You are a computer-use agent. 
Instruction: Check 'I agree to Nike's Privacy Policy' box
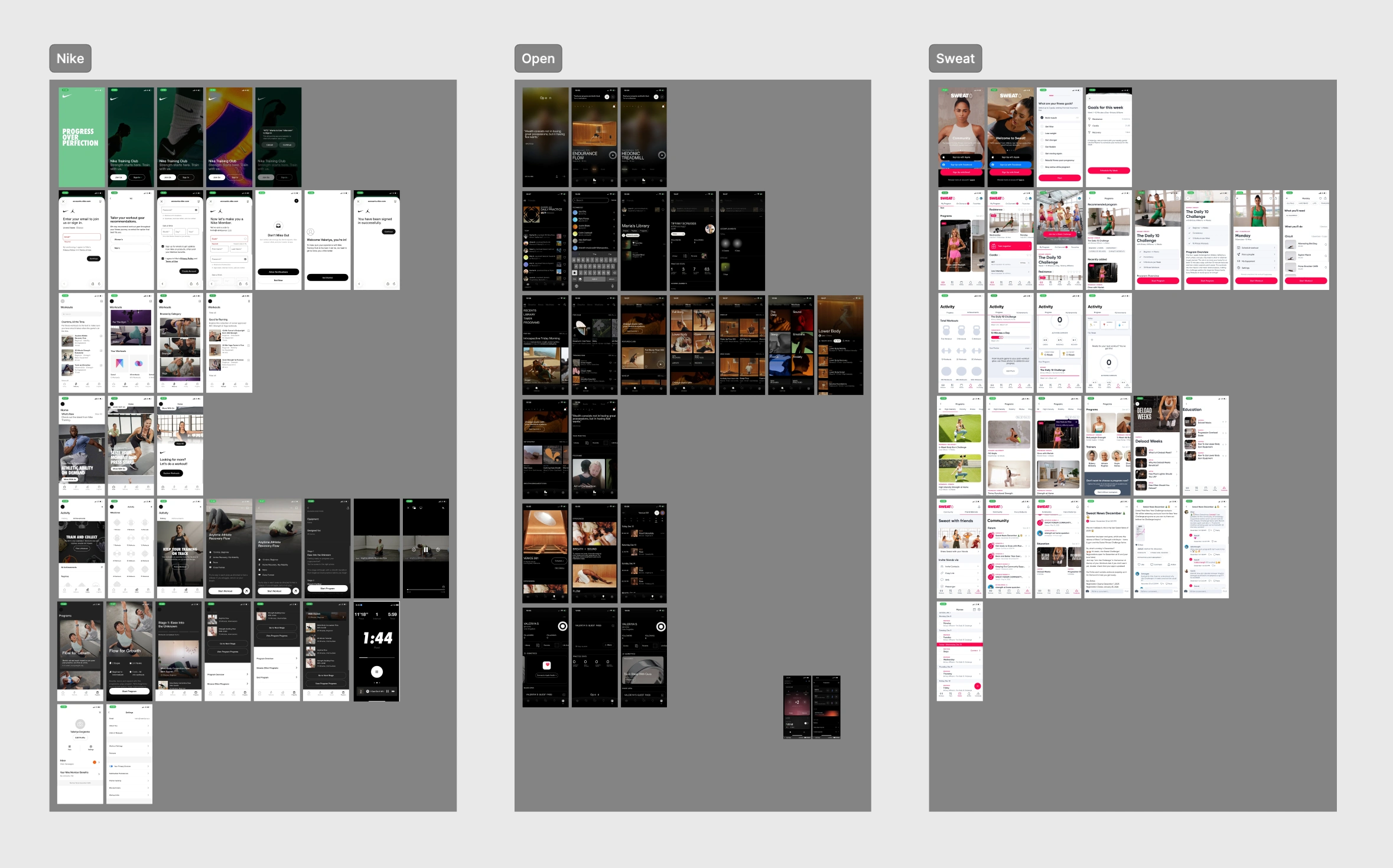(x=163, y=258)
